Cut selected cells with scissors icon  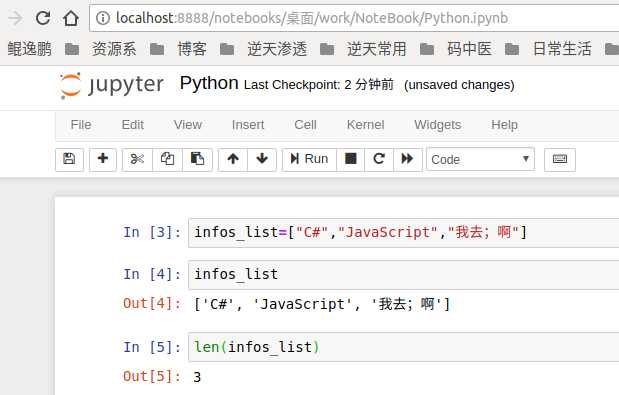click(137, 159)
